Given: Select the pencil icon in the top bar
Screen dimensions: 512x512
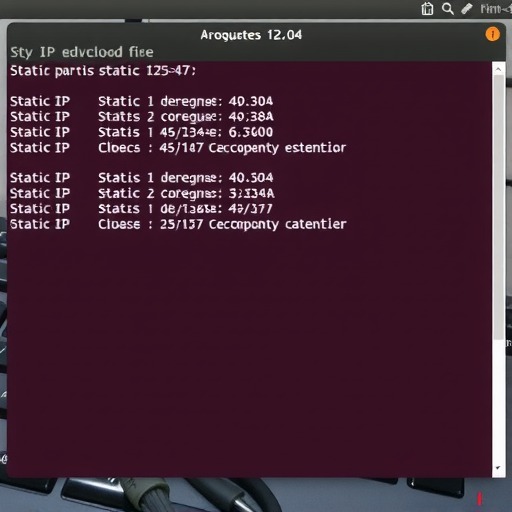Looking at the screenshot, I should (x=467, y=9).
